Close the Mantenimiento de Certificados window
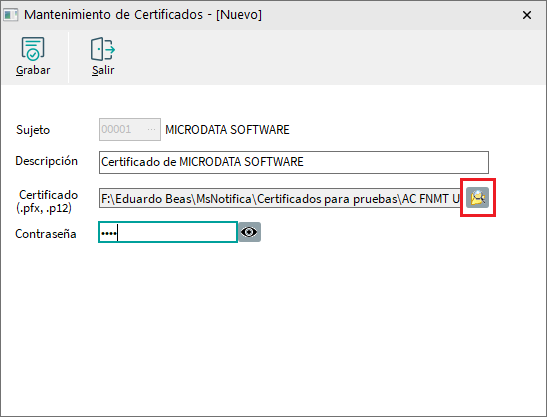 [527, 15]
